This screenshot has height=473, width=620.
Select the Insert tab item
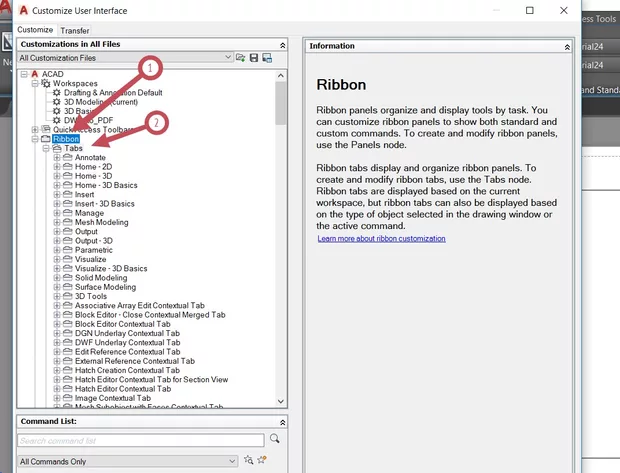pos(85,195)
